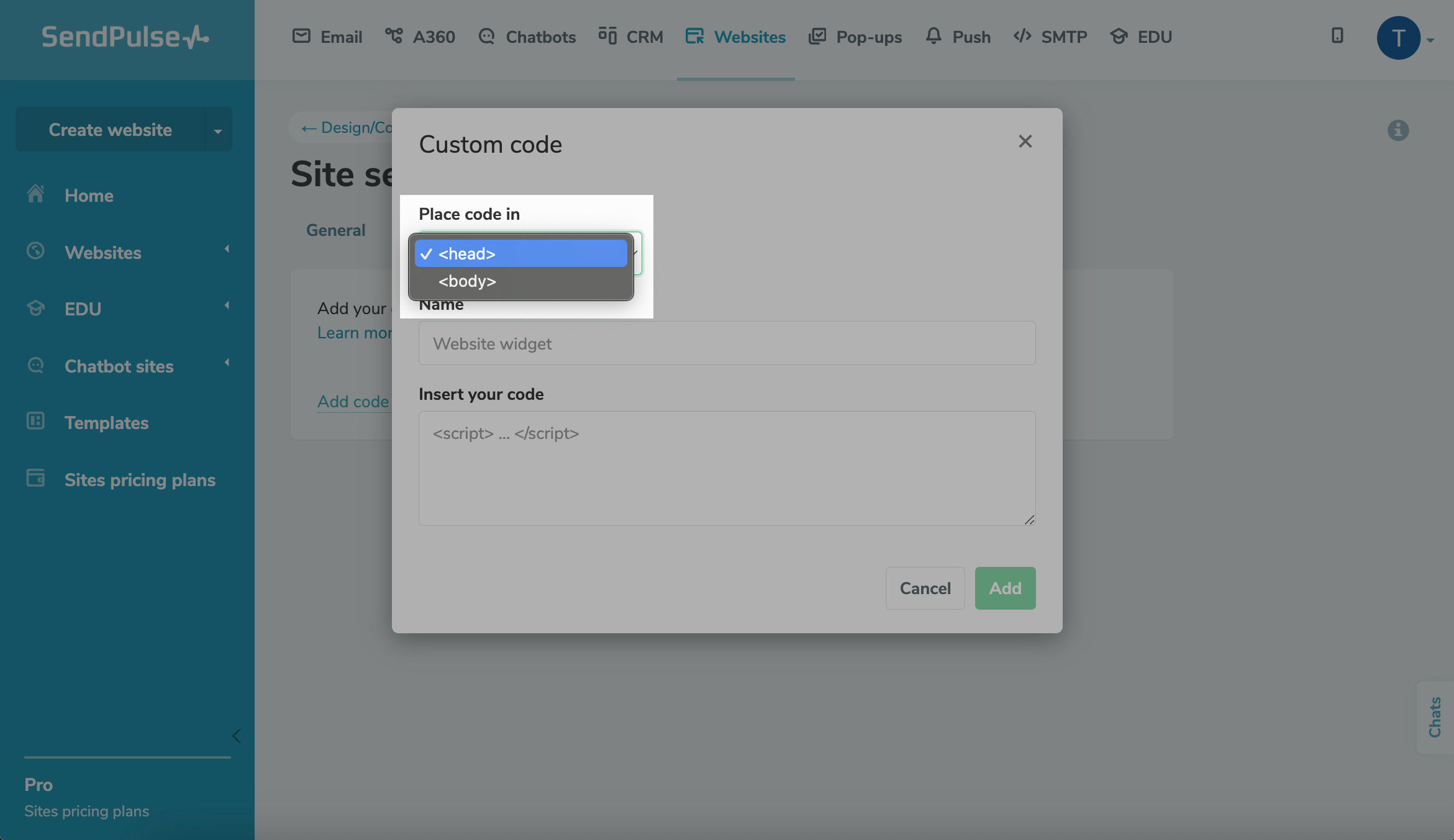Screen dimensions: 1454x840
Task: Expand the Websites sidebar submenu
Action: tap(227, 250)
